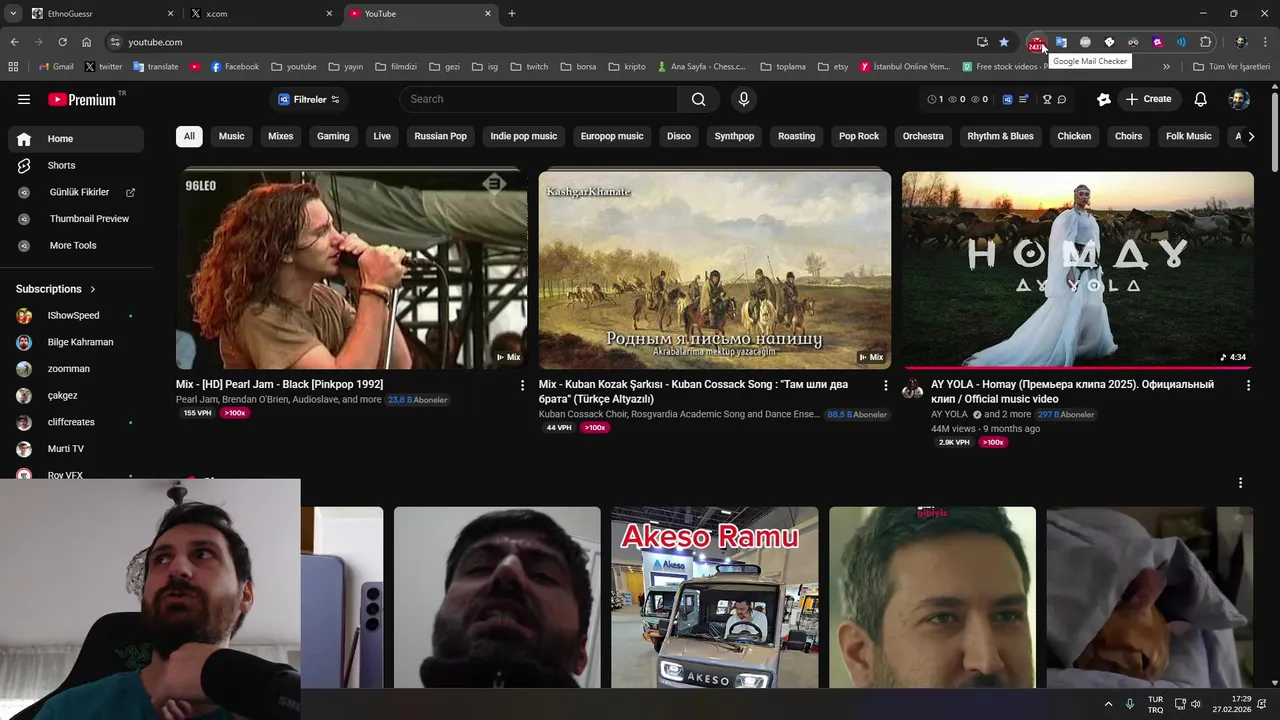
Task: Expand the Subscriptions section
Action: tap(56, 289)
